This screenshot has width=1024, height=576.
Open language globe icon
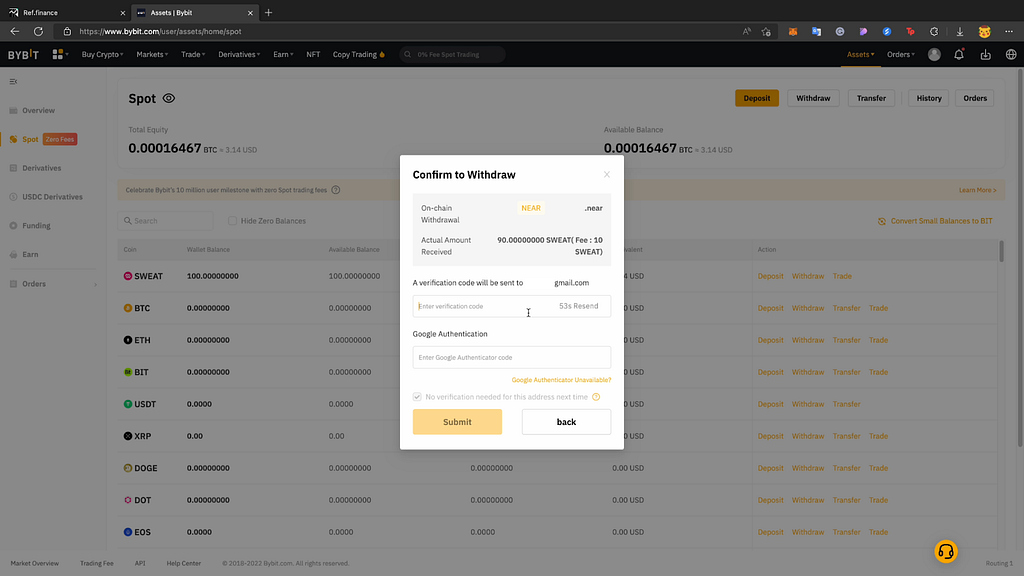1011,55
